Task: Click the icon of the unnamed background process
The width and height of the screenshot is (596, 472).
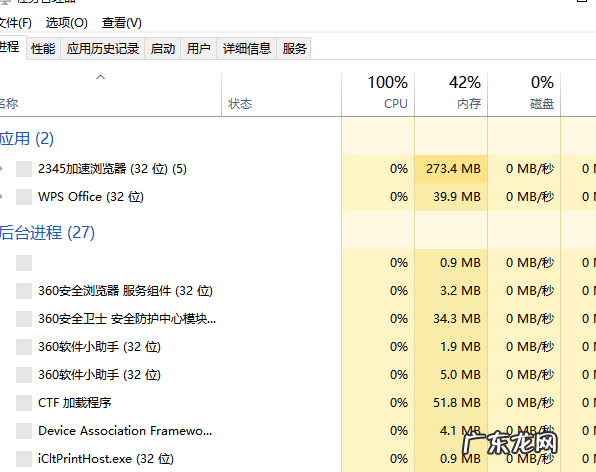Action: pos(24,263)
